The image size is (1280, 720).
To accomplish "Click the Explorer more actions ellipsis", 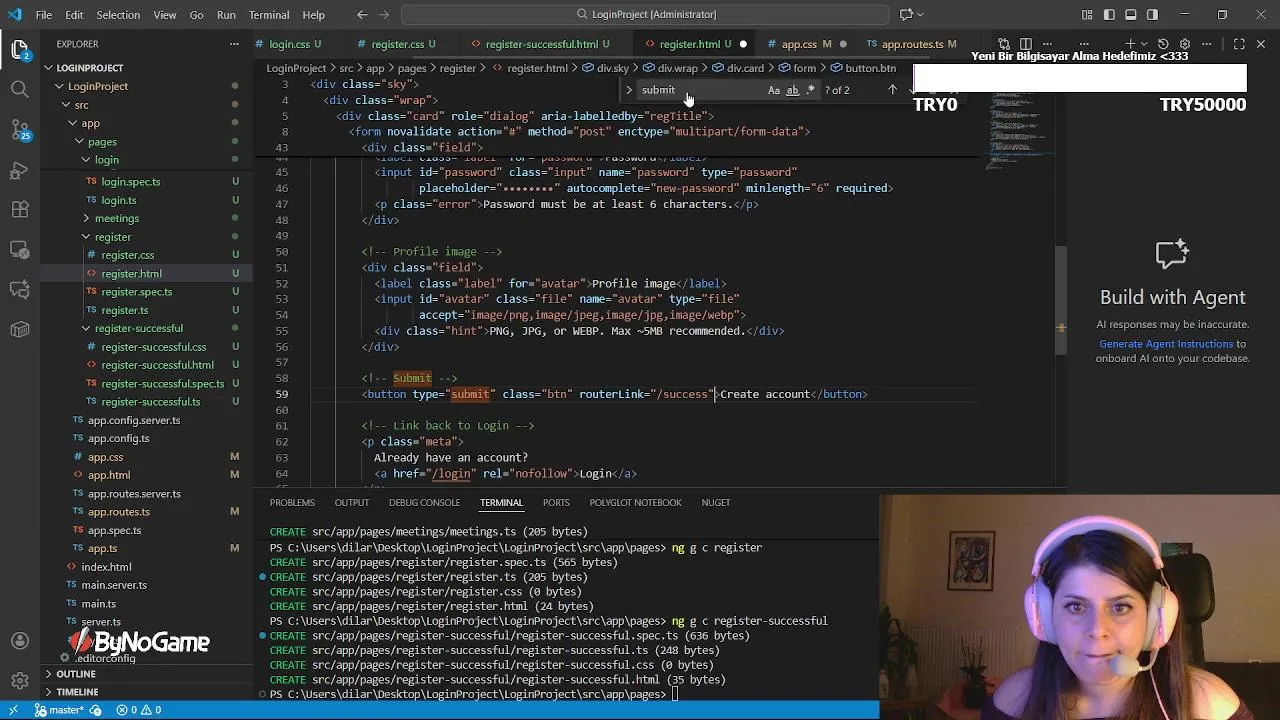I will [x=234, y=44].
